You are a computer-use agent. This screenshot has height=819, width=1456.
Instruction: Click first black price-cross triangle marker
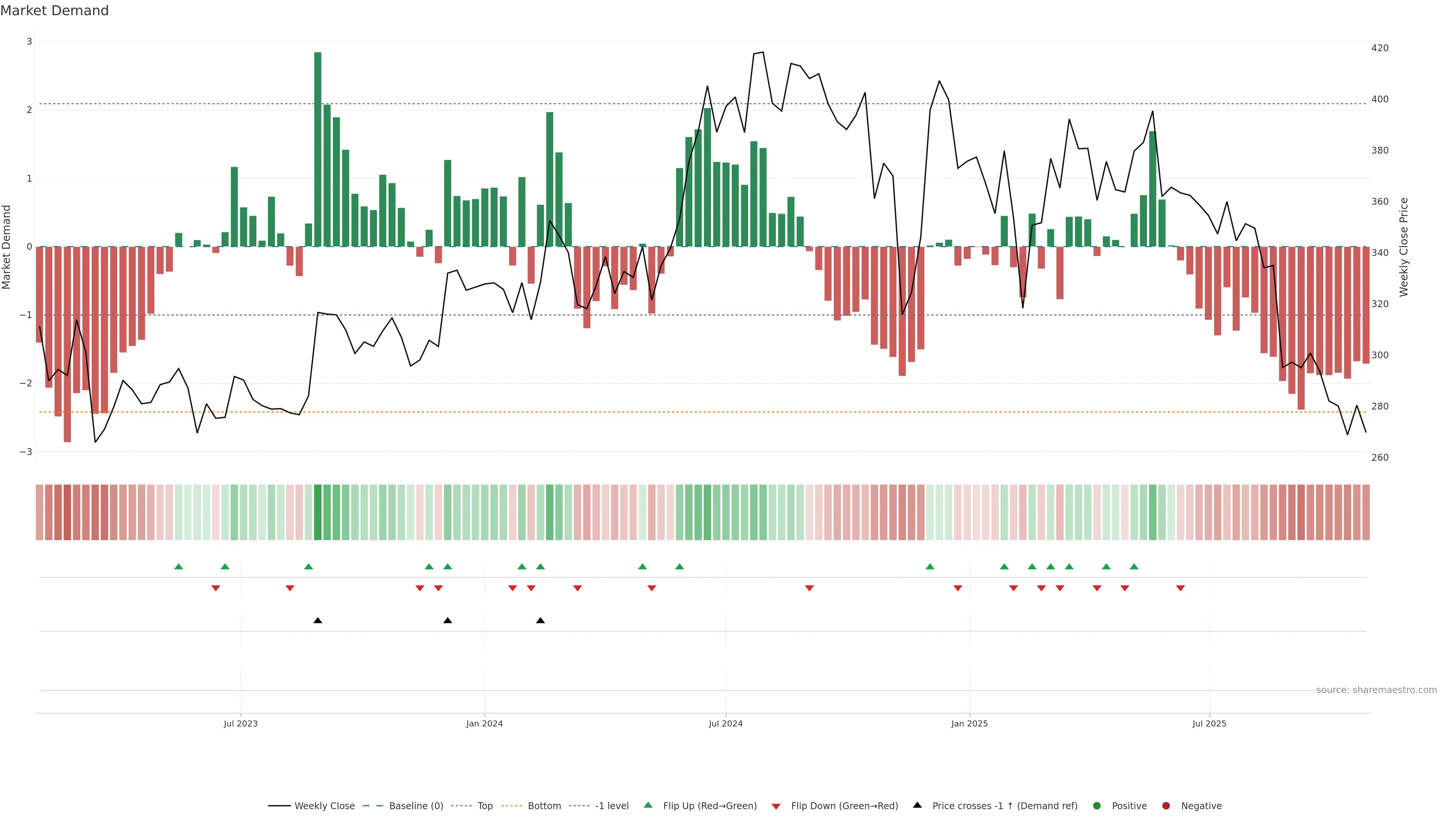(318, 621)
